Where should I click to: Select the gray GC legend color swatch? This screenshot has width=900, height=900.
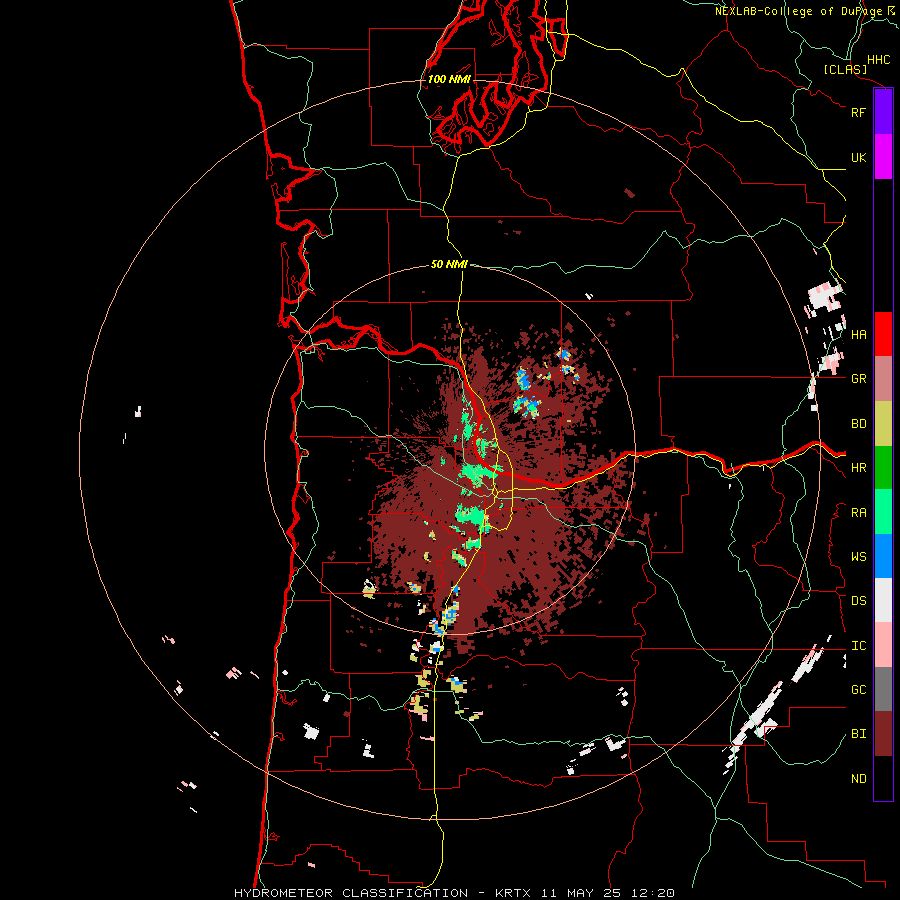(x=883, y=689)
